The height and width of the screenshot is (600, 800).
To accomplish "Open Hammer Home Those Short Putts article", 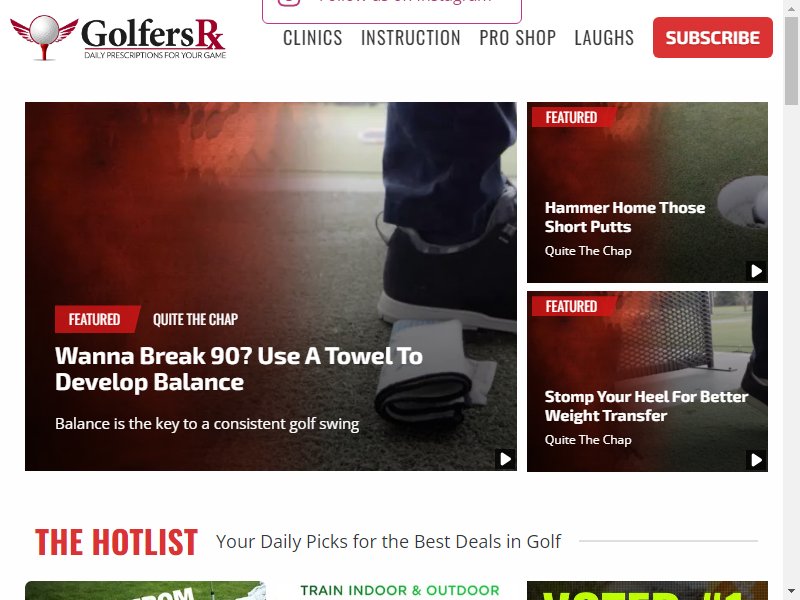I will [624, 217].
